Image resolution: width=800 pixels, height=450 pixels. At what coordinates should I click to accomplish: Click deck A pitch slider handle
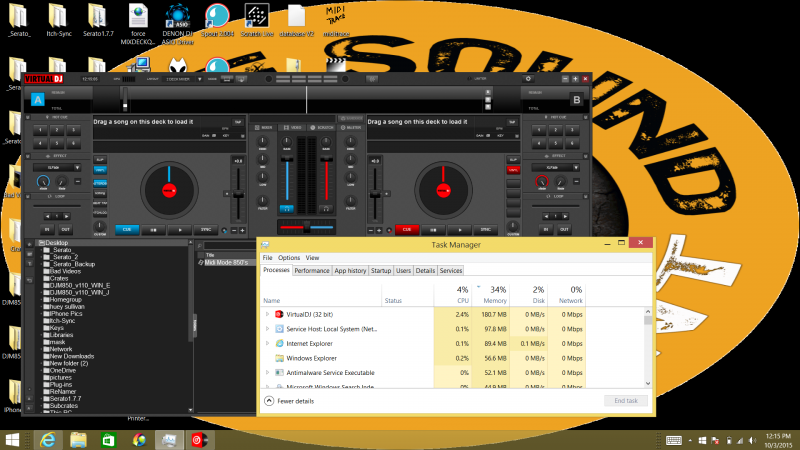[238, 194]
